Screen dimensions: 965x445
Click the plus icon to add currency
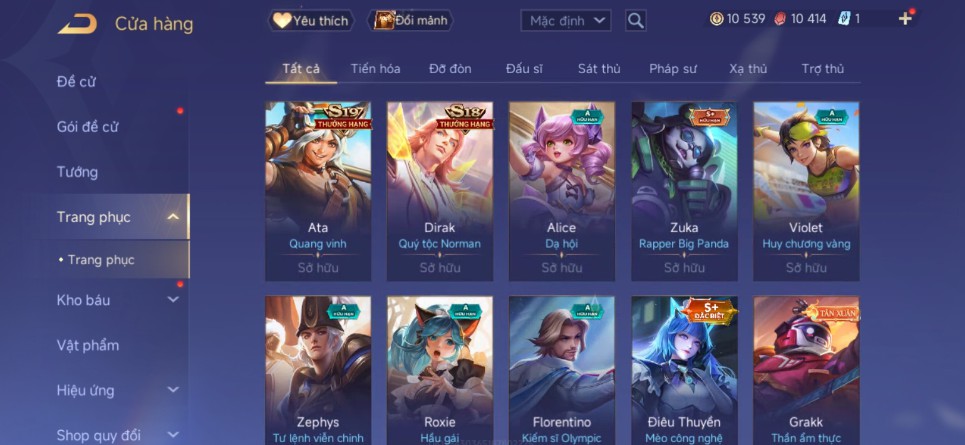tap(905, 18)
